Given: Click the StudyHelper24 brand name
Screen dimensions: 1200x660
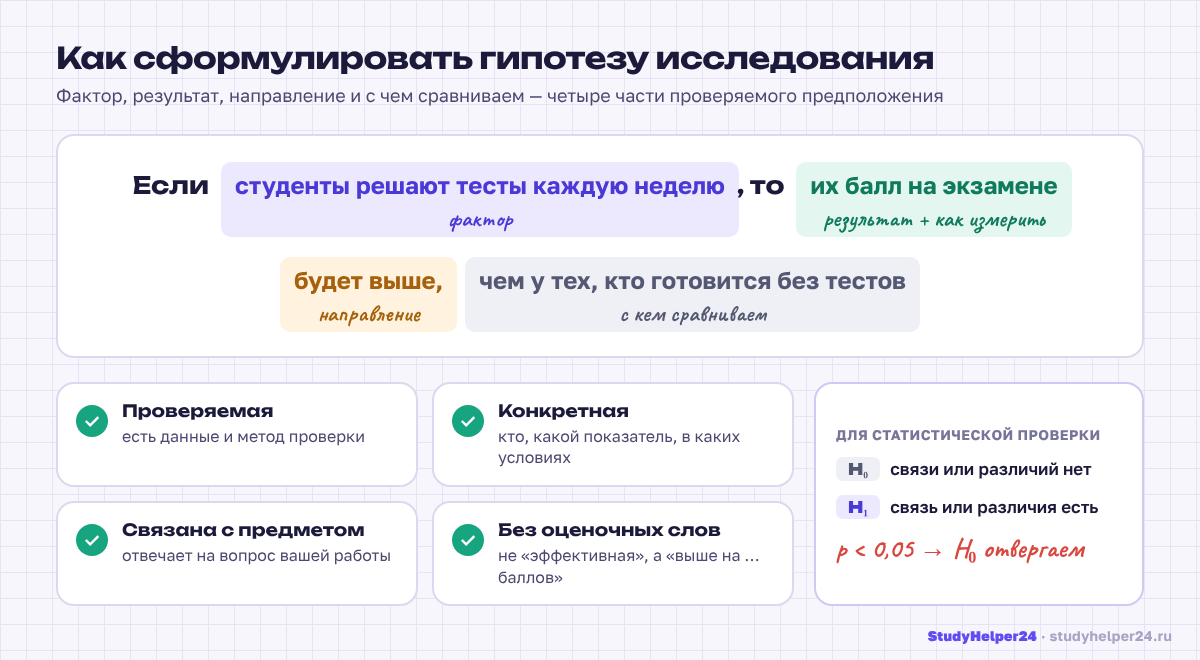Looking at the screenshot, I should click(982, 636).
